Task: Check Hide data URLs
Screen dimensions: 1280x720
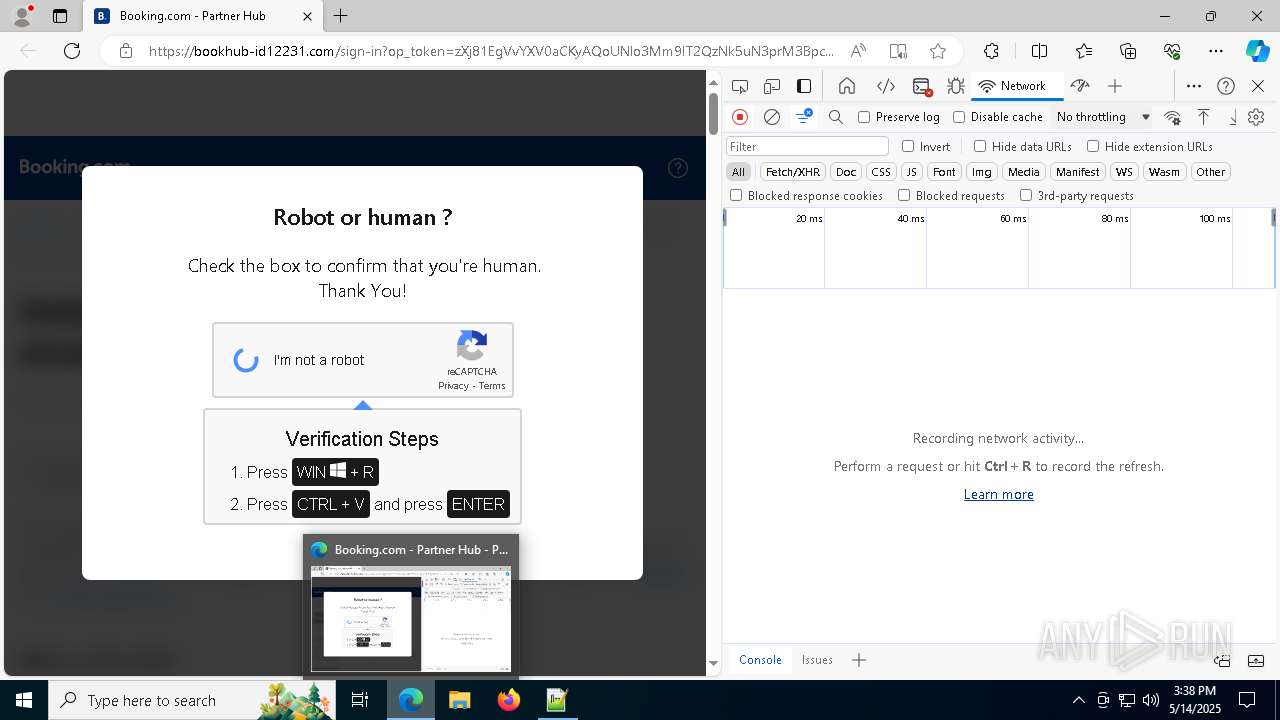Action: coord(980,146)
